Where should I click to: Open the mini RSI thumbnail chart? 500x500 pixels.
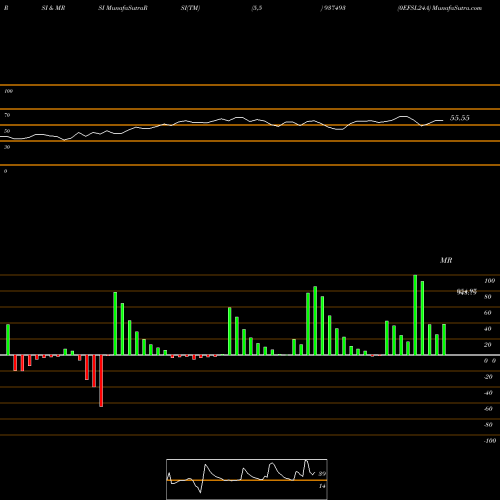[247, 479]
